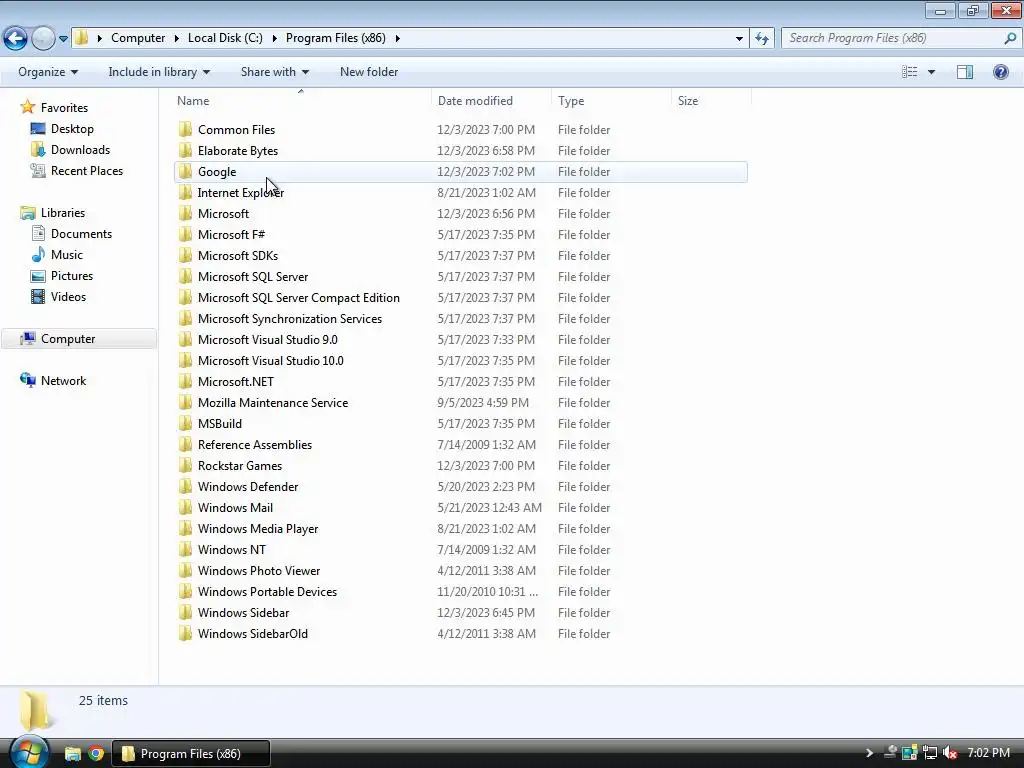
Task: Open Help with the question mark icon
Action: pyautogui.click(x=1000, y=72)
